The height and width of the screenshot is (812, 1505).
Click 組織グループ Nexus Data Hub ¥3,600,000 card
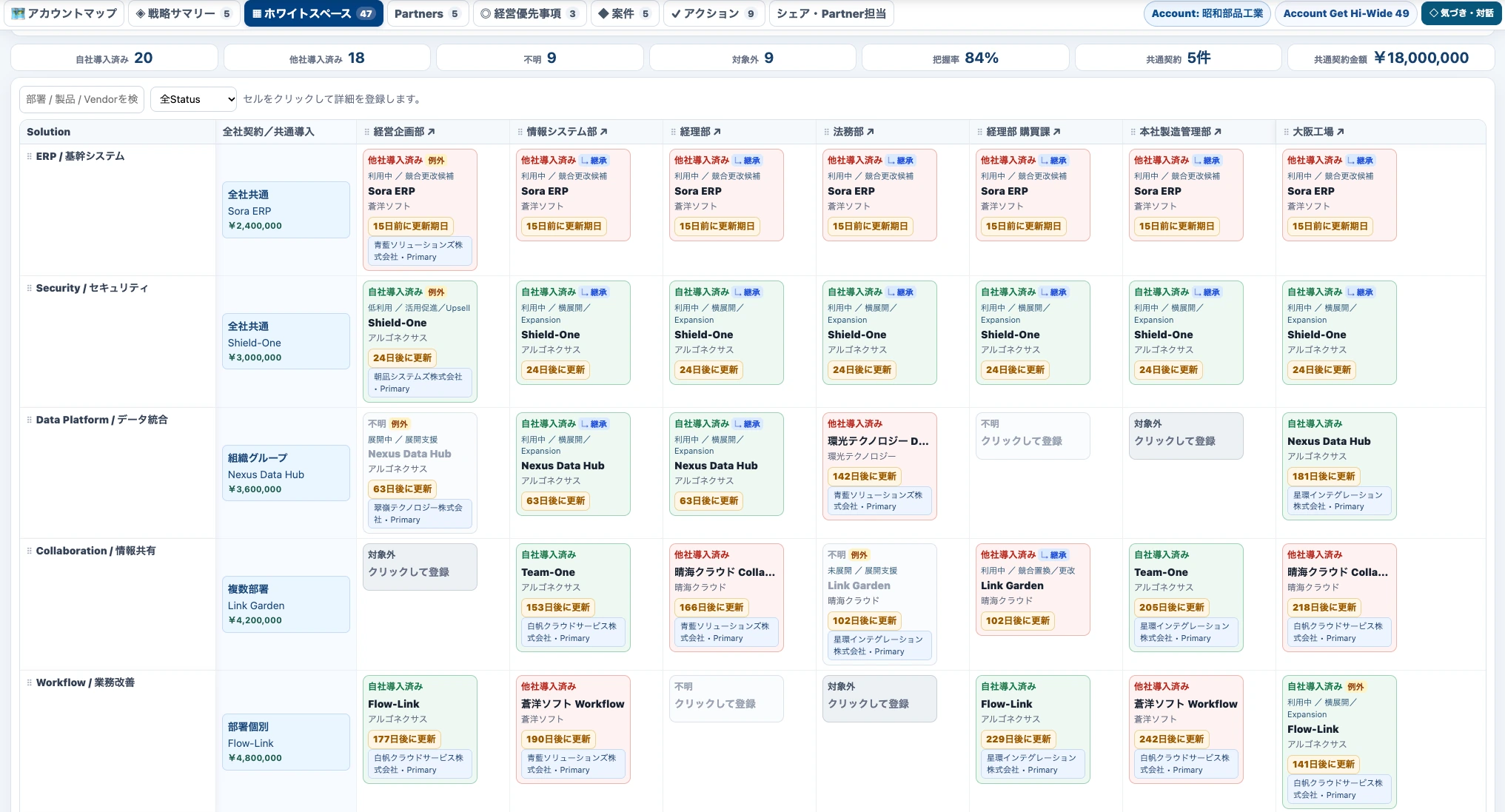tap(286, 473)
